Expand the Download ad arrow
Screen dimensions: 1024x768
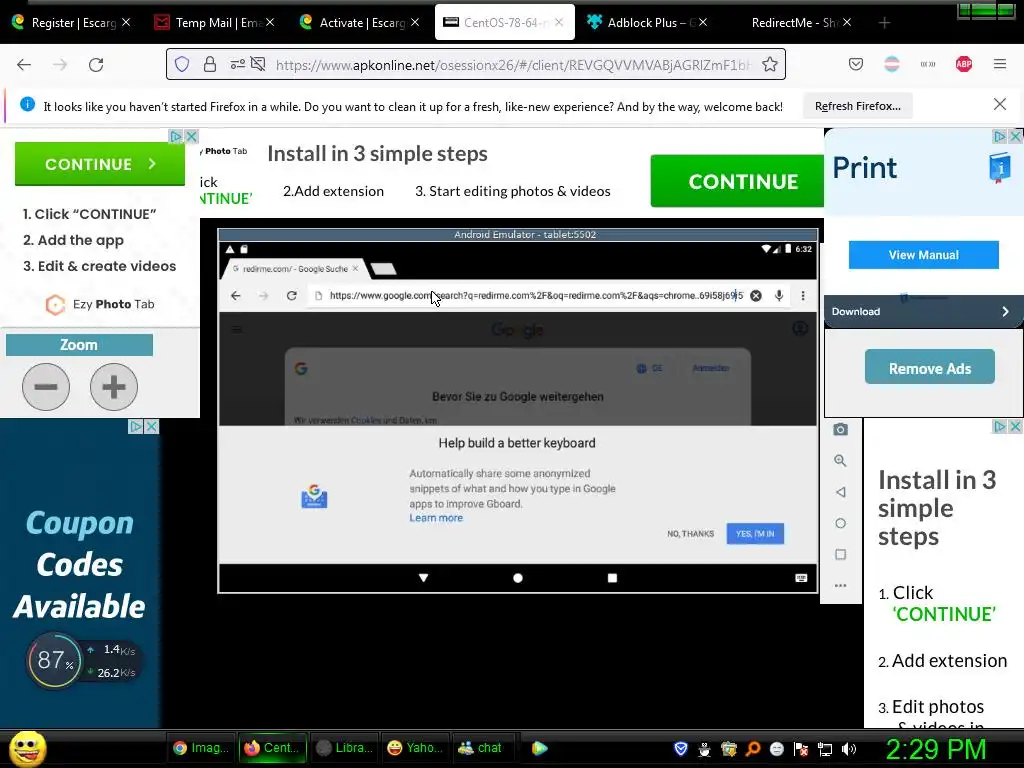pos(1005,312)
